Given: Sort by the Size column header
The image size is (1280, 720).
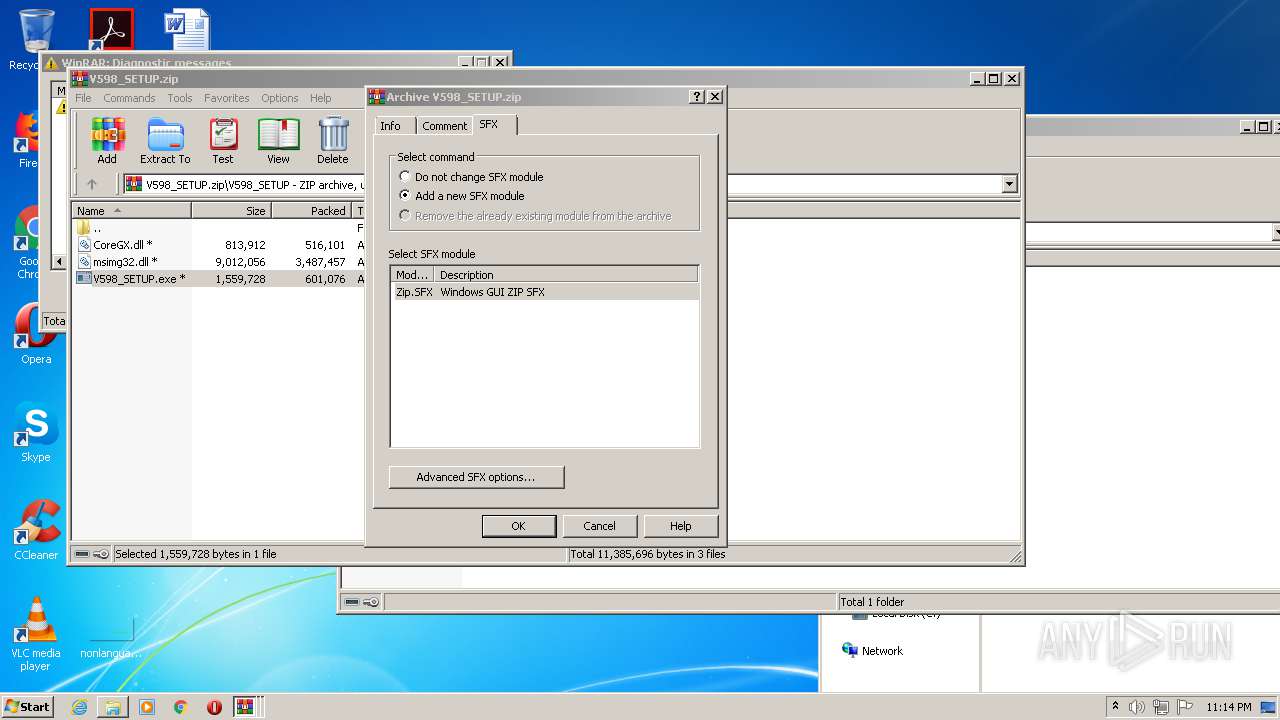Looking at the screenshot, I should (231, 211).
